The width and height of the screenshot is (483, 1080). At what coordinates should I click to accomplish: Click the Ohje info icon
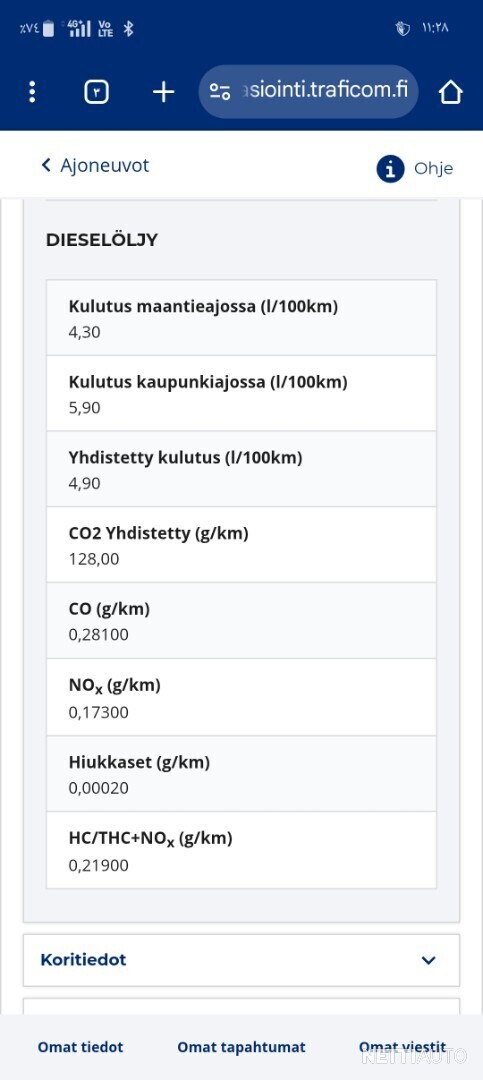[x=390, y=169]
